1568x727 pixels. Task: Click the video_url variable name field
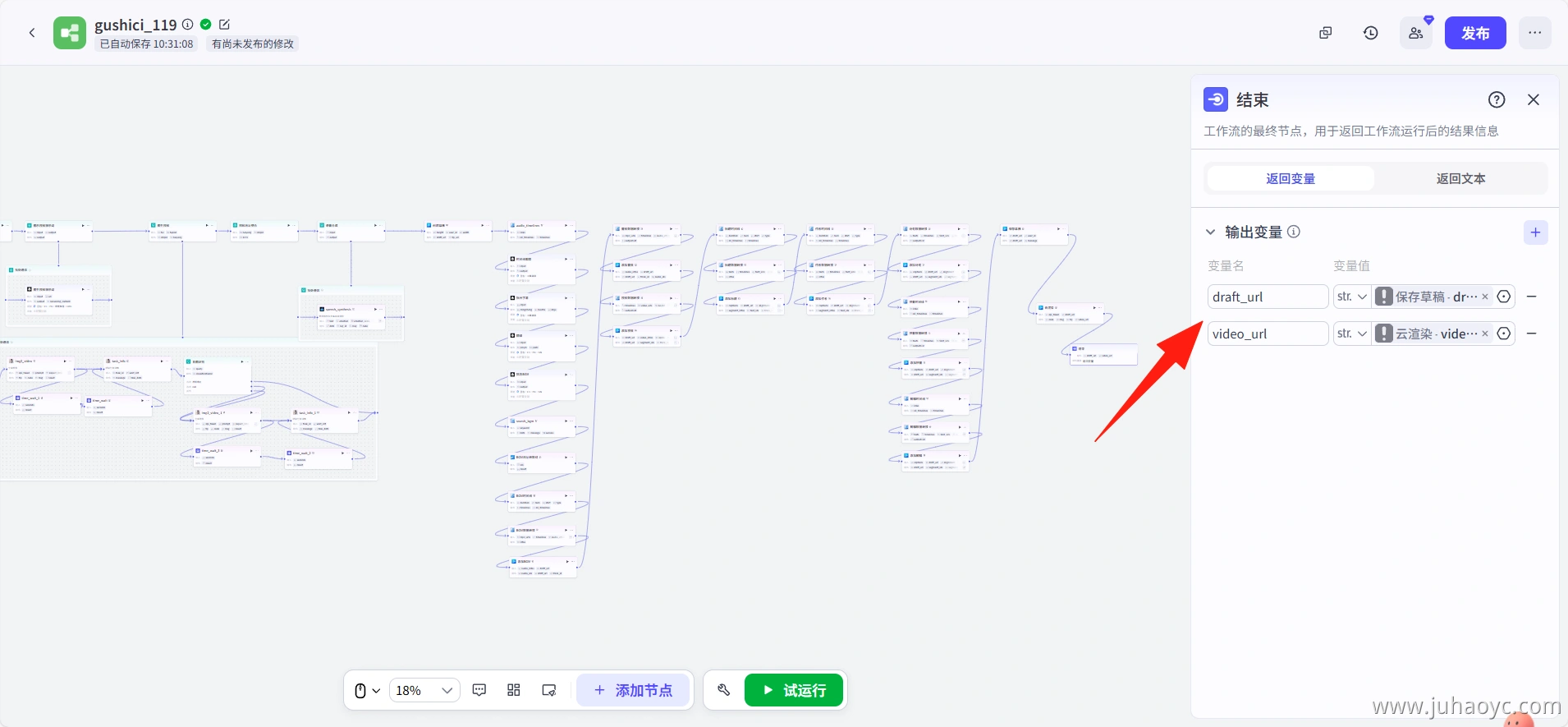(x=1267, y=334)
